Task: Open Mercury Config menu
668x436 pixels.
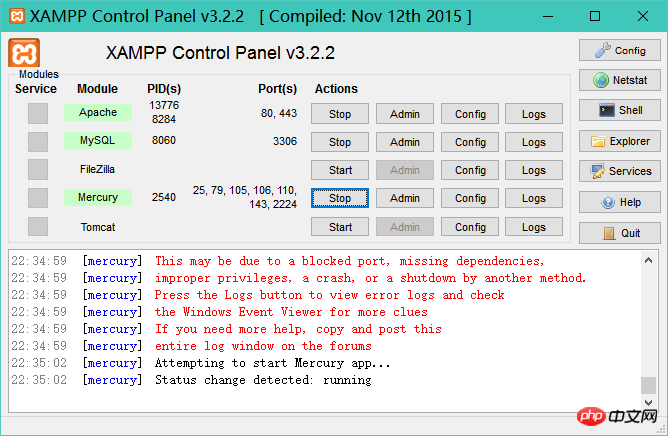Action: 470,198
